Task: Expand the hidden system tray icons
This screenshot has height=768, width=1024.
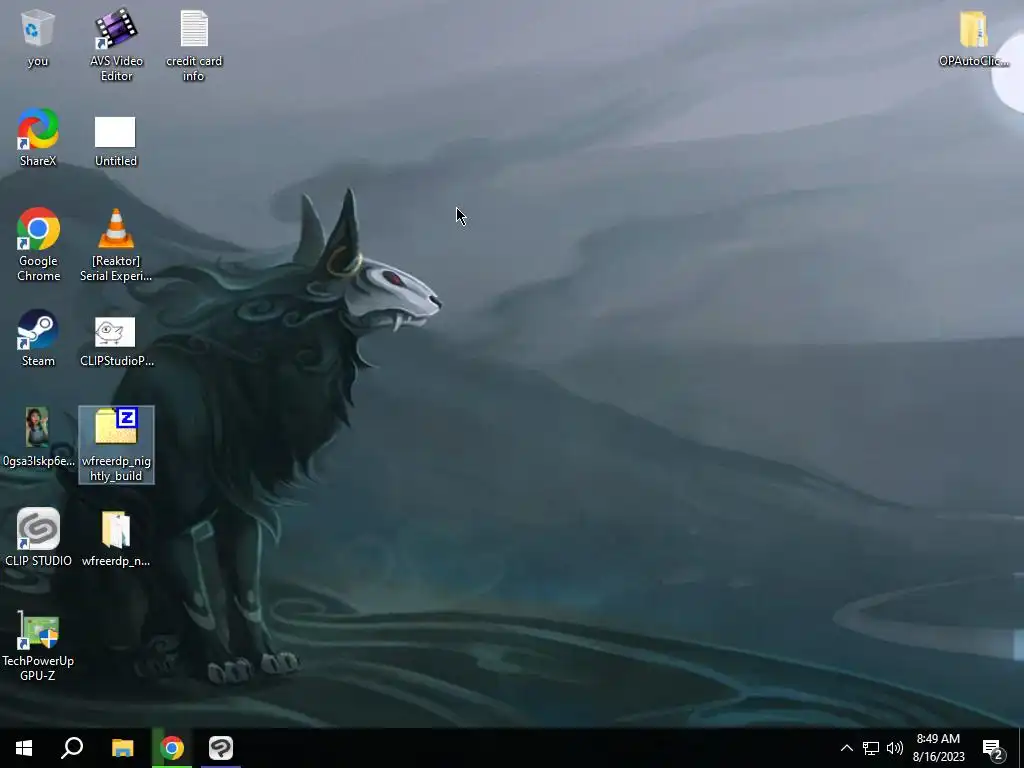Action: (x=846, y=748)
